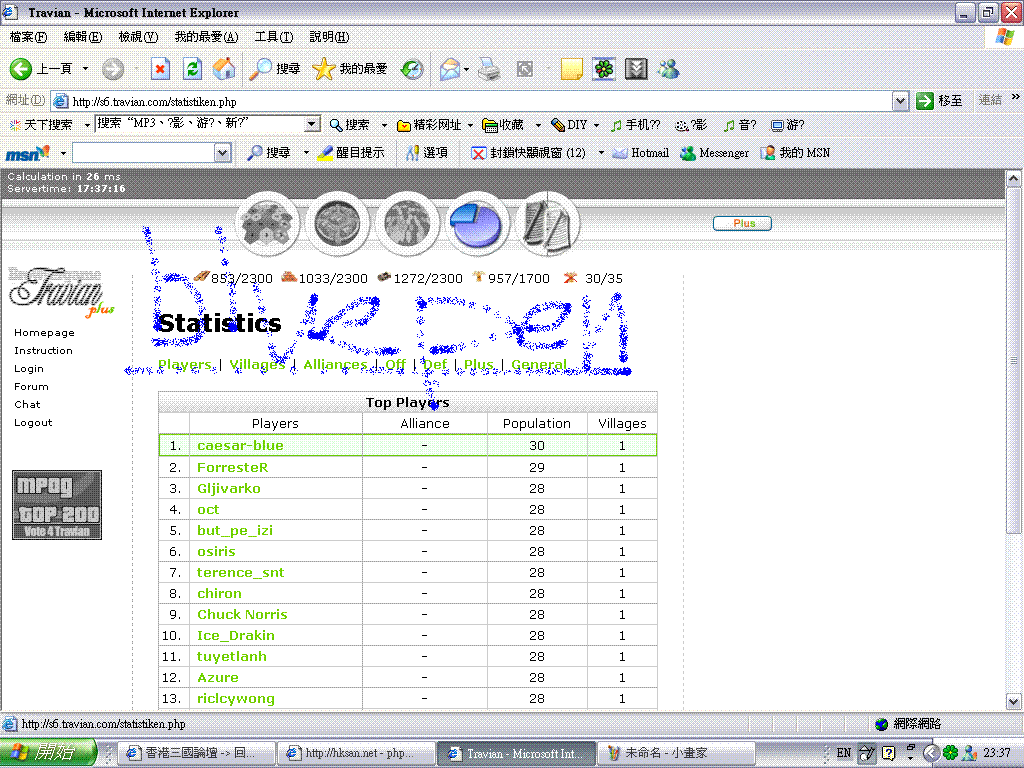
Task: Open the village center round icon
Action: [337, 223]
